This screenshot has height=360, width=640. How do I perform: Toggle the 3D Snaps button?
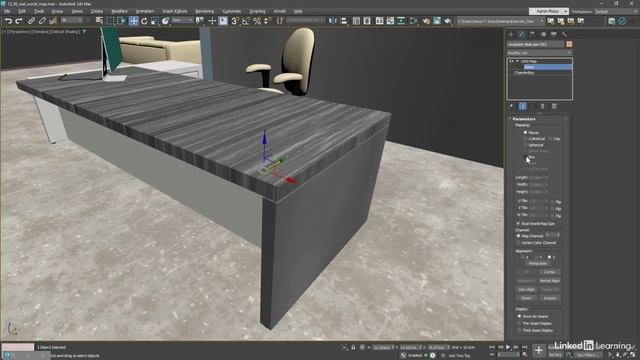(235, 21)
